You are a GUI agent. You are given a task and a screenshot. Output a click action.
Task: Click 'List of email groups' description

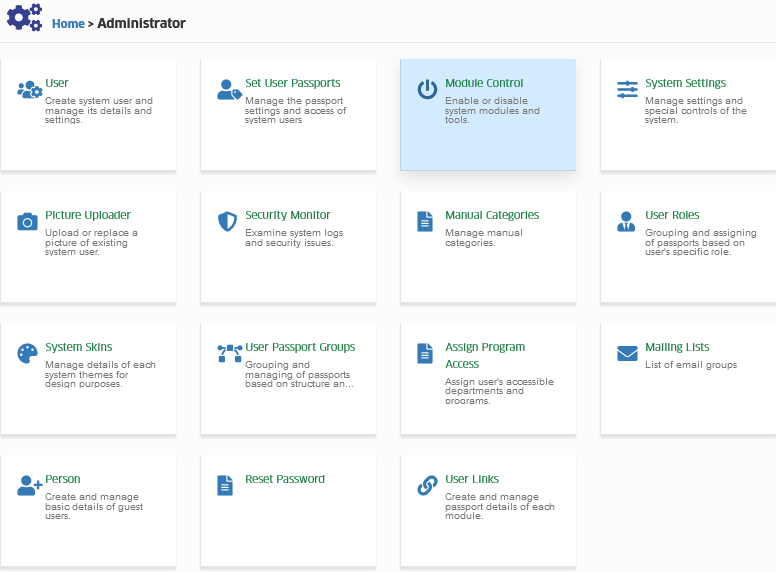point(691,365)
